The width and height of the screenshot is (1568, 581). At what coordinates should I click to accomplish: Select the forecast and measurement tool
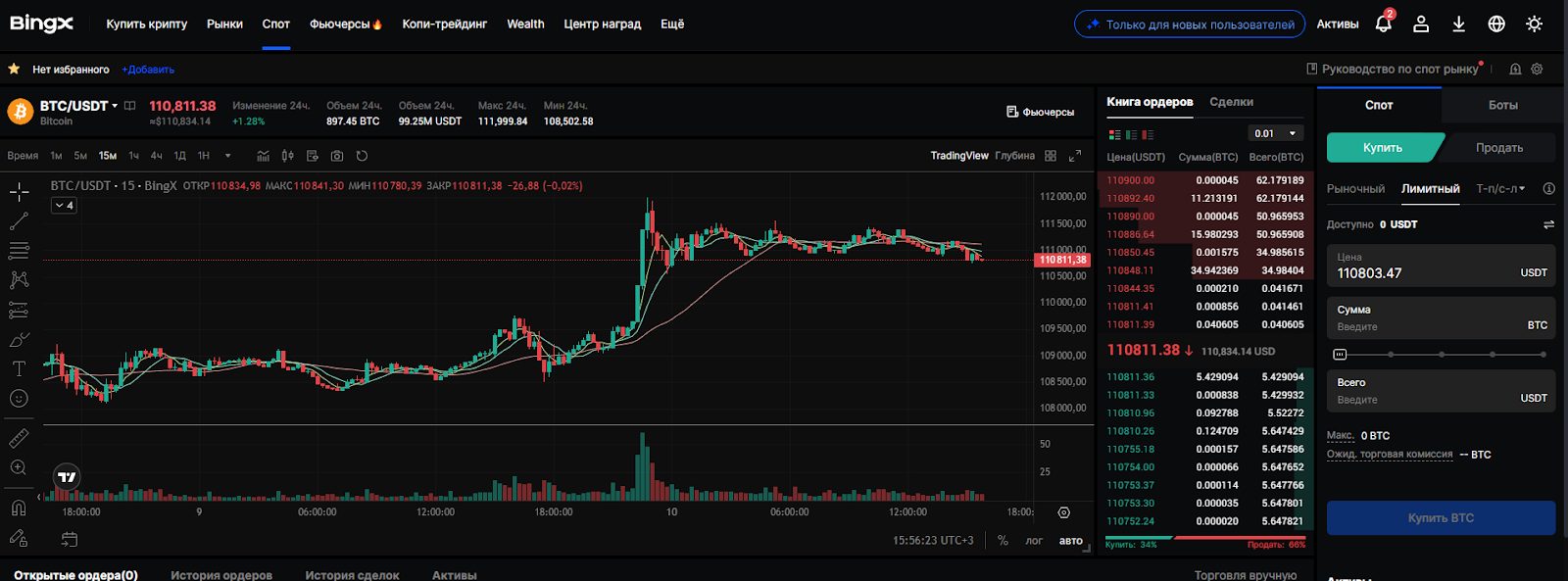(x=19, y=311)
